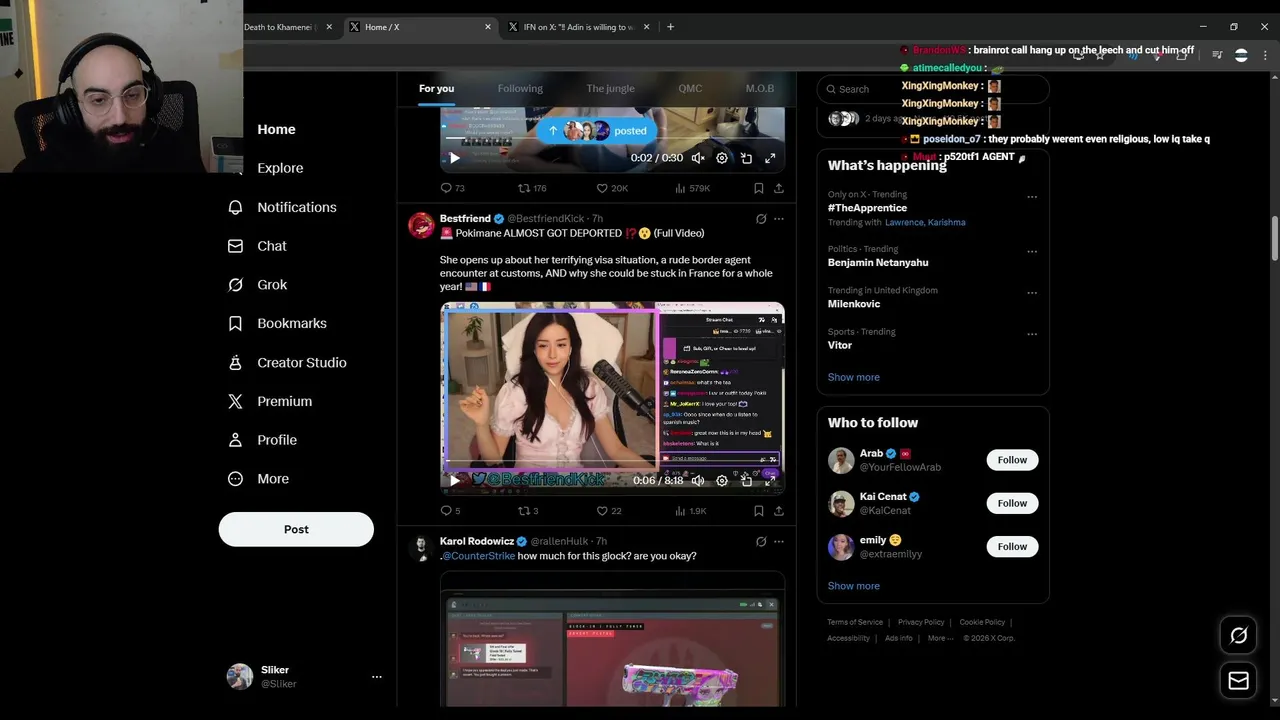Follow emily @extraemilyy
The image size is (1280, 720).
(x=1012, y=546)
